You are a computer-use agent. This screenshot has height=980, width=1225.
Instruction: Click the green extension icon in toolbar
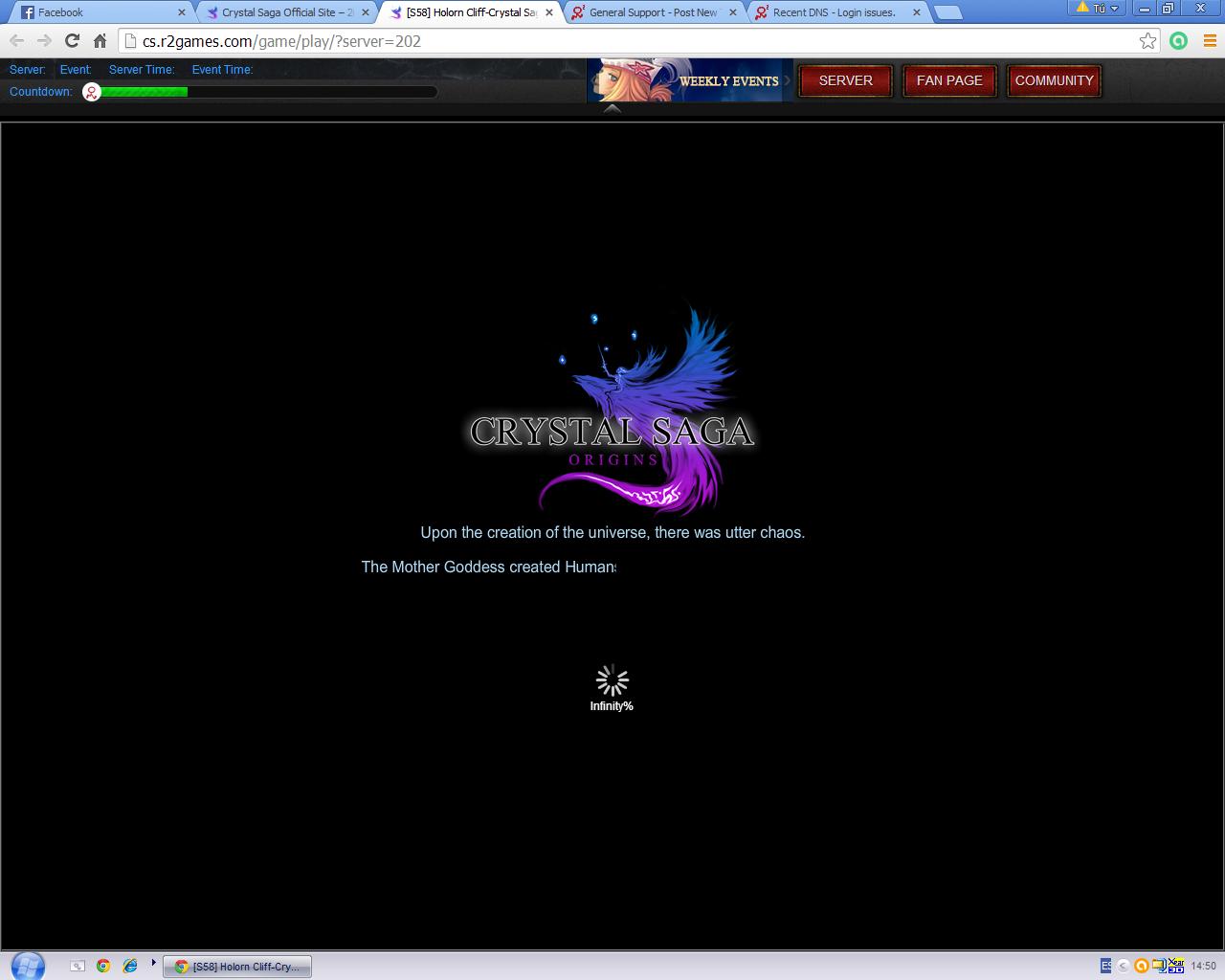[x=1179, y=40]
